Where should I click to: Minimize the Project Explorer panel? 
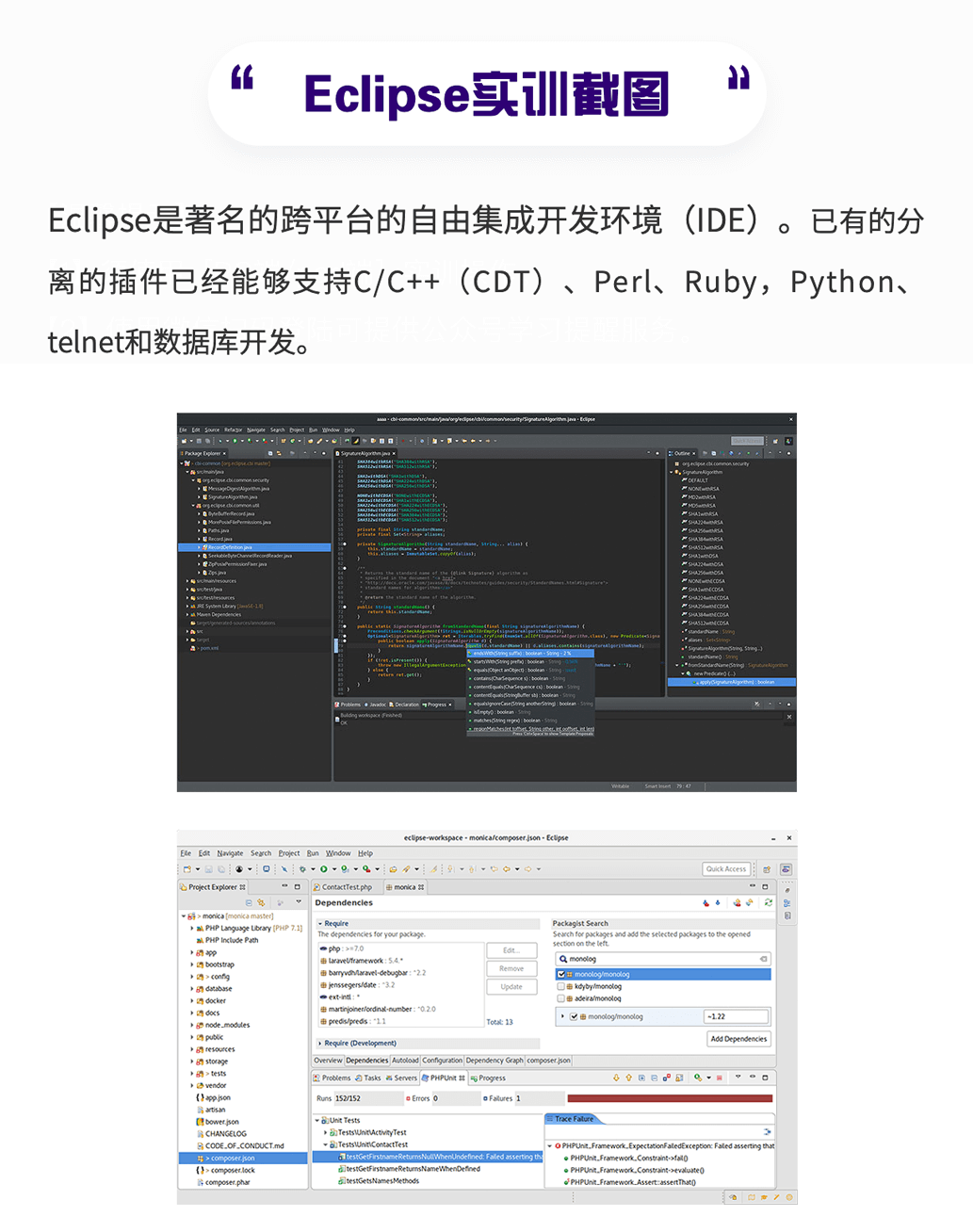point(284,886)
